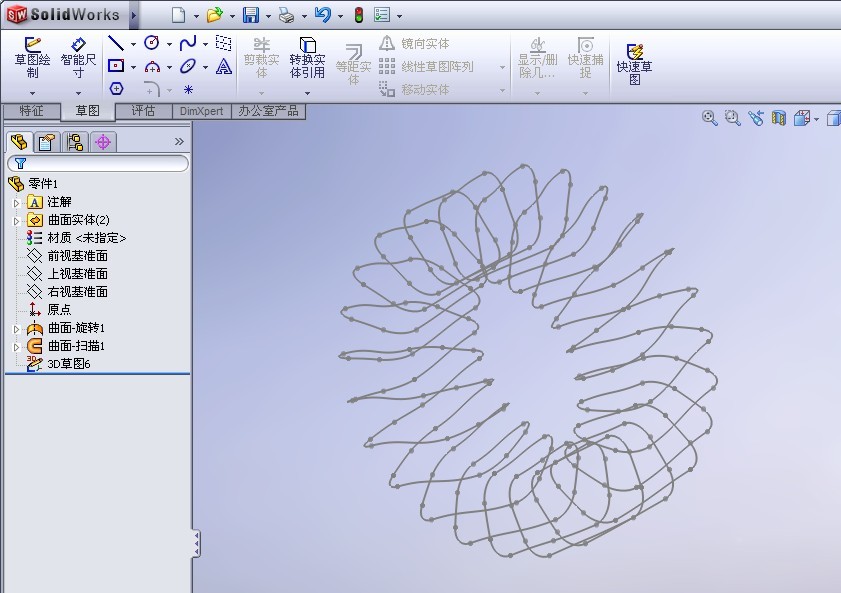
Task: Open the PropertyManager tab icon
Action: click(47, 142)
